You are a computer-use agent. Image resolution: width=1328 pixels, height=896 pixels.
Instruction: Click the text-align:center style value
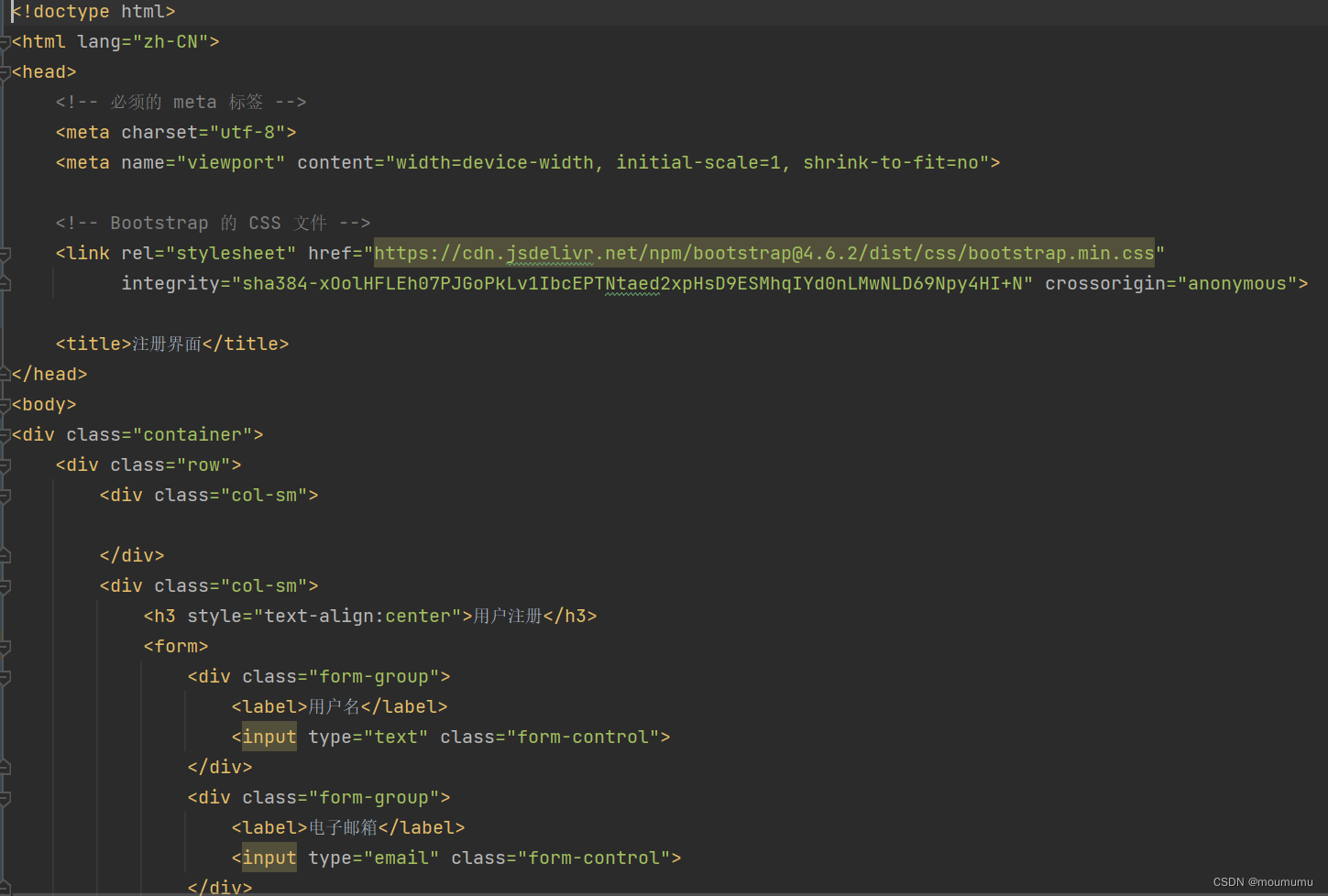357,617
